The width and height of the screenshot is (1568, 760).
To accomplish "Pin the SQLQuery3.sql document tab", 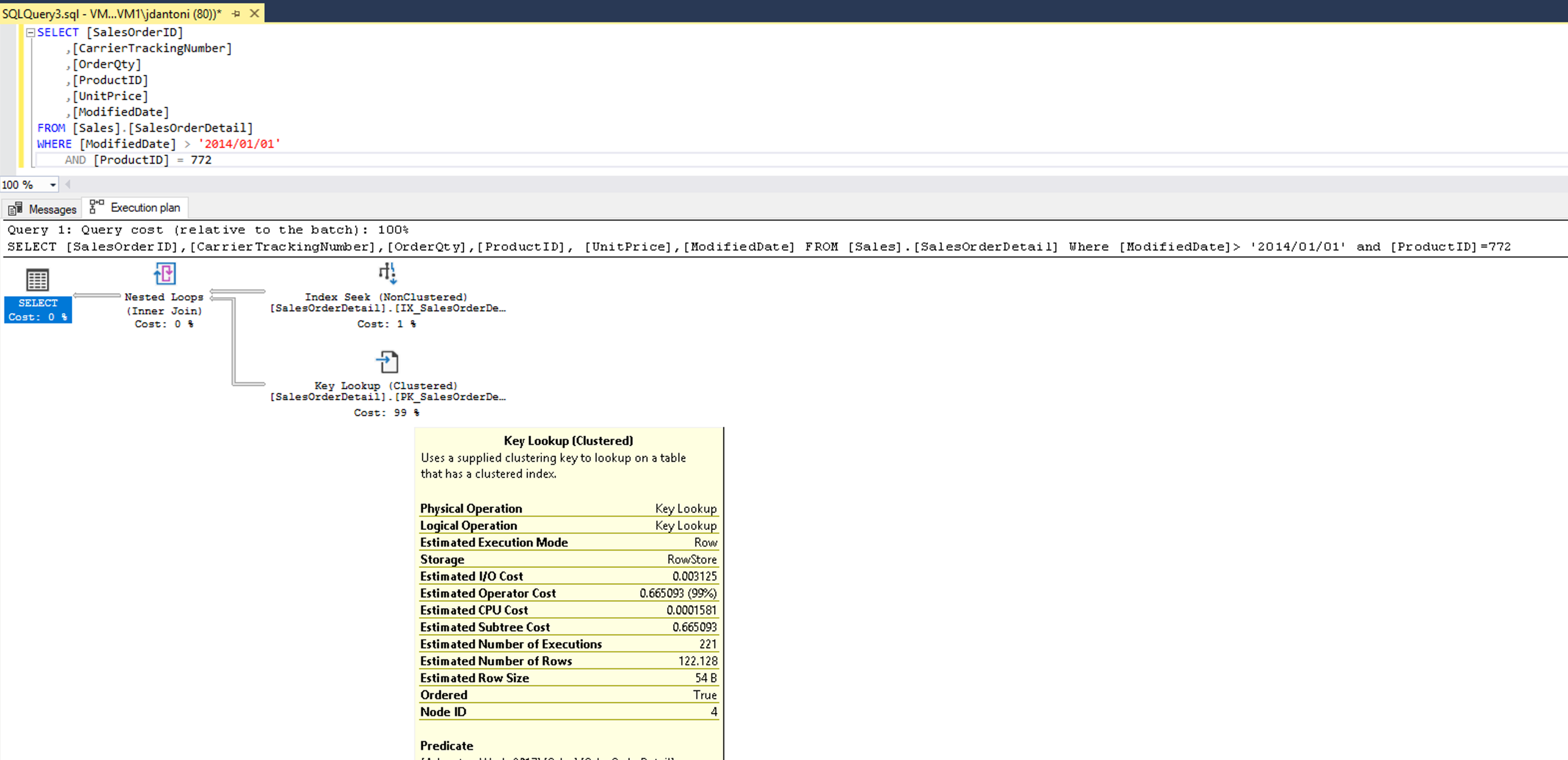I will tap(236, 14).
